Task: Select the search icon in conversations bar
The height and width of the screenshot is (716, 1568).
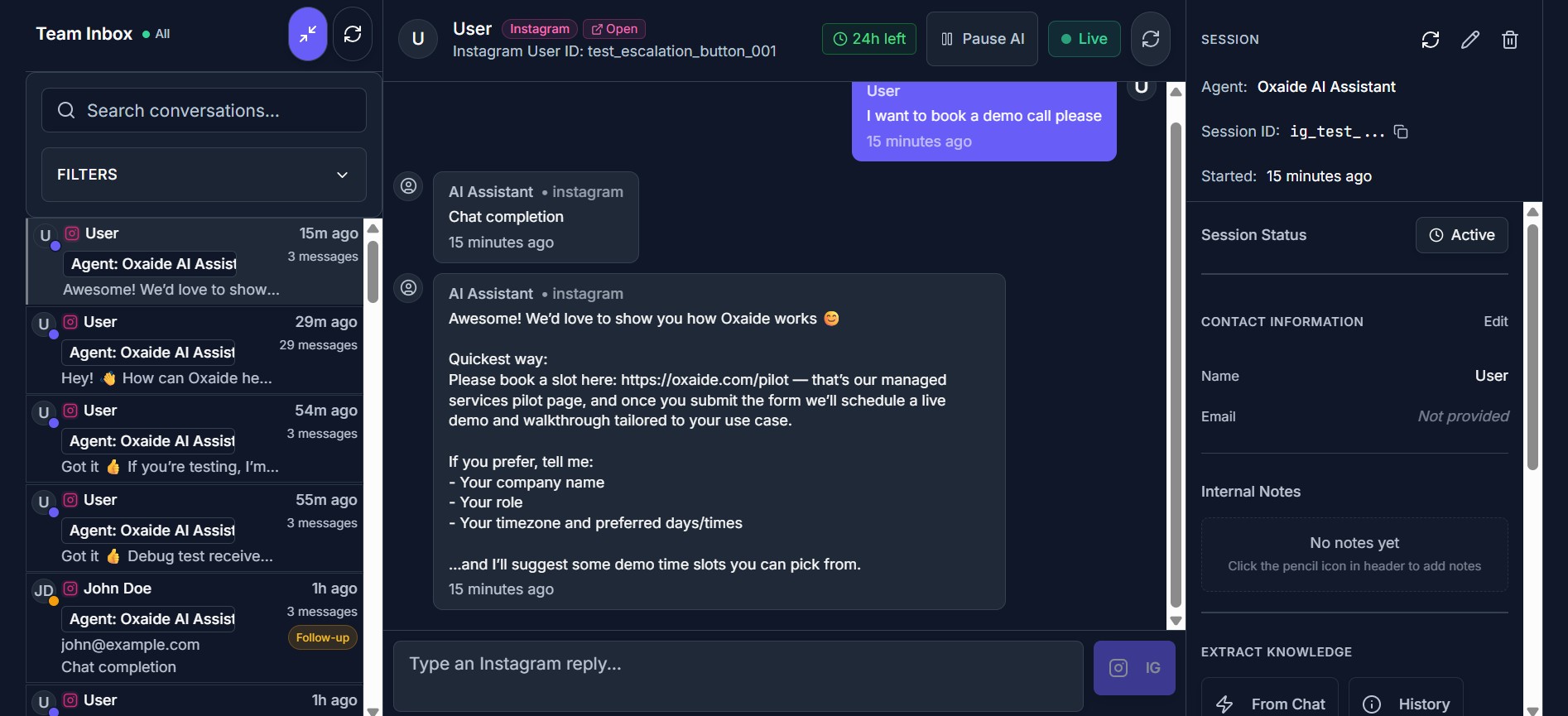Action: click(66, 109)
